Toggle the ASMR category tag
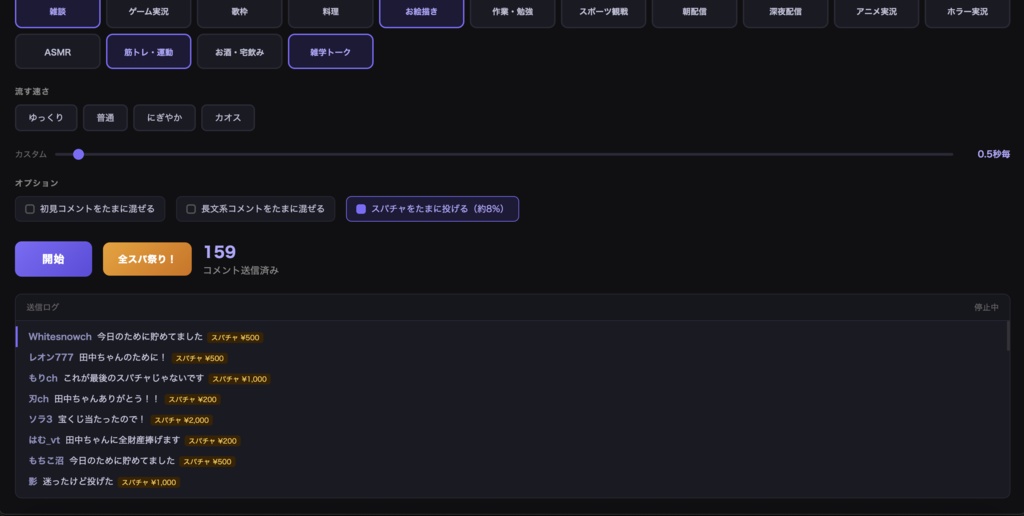Image resolution: width=1024 pixels, height=516 pixels. tap(58, 52)
